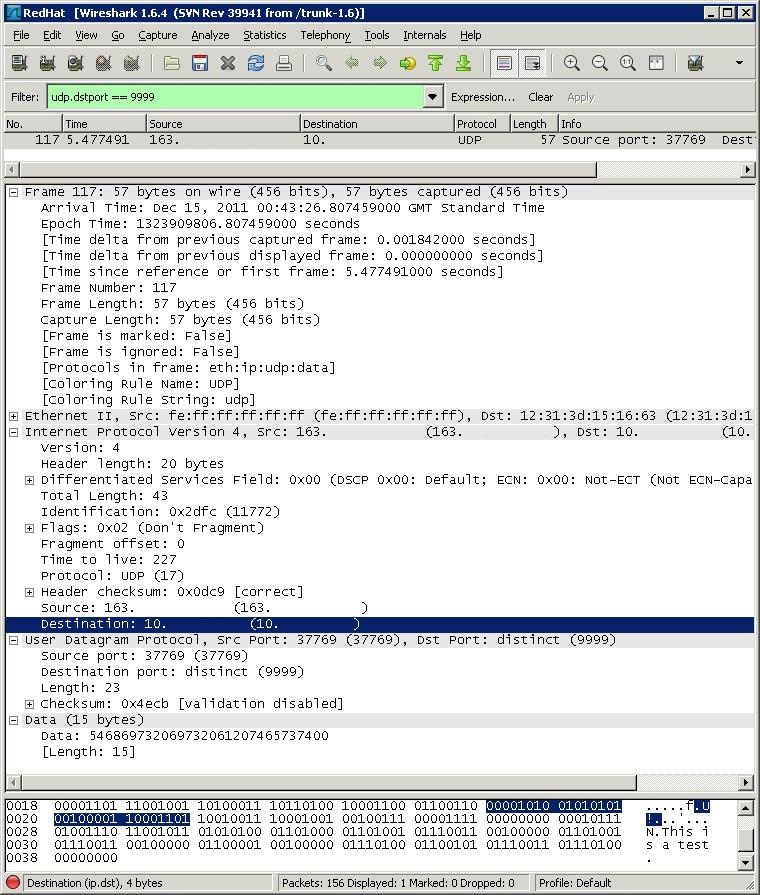Collapse the Frame 117 tree
The image size is (760, 895).
click(x=13, y=192)
